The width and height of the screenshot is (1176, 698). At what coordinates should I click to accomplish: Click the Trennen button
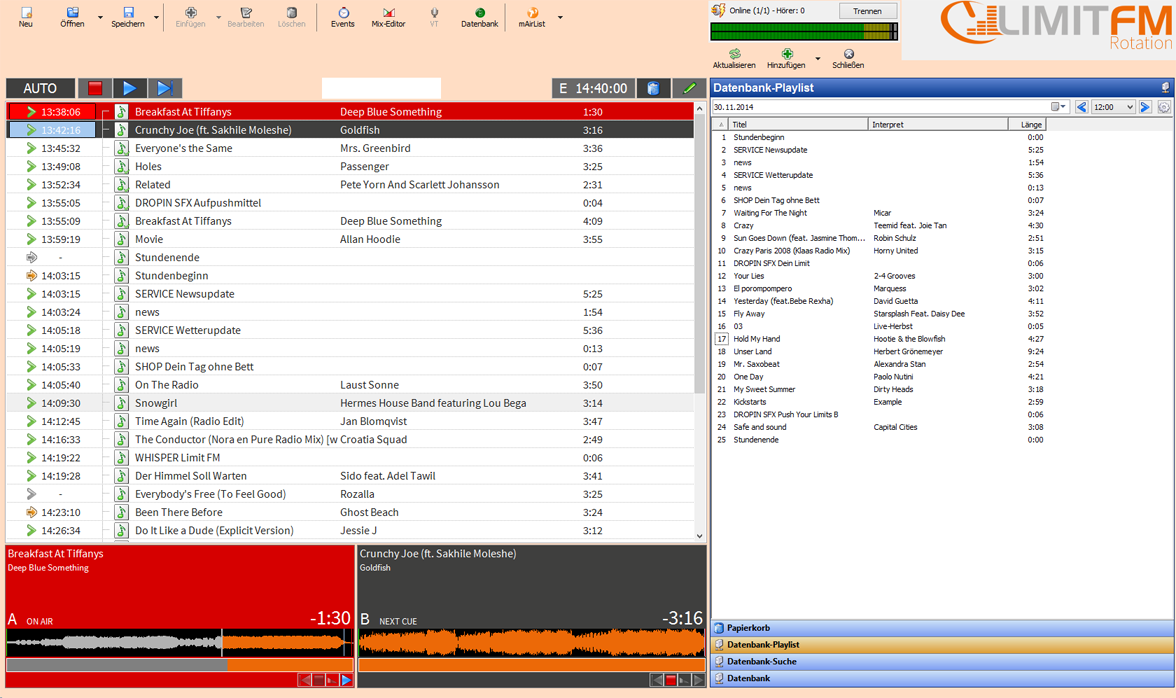[x=867, y=11]
